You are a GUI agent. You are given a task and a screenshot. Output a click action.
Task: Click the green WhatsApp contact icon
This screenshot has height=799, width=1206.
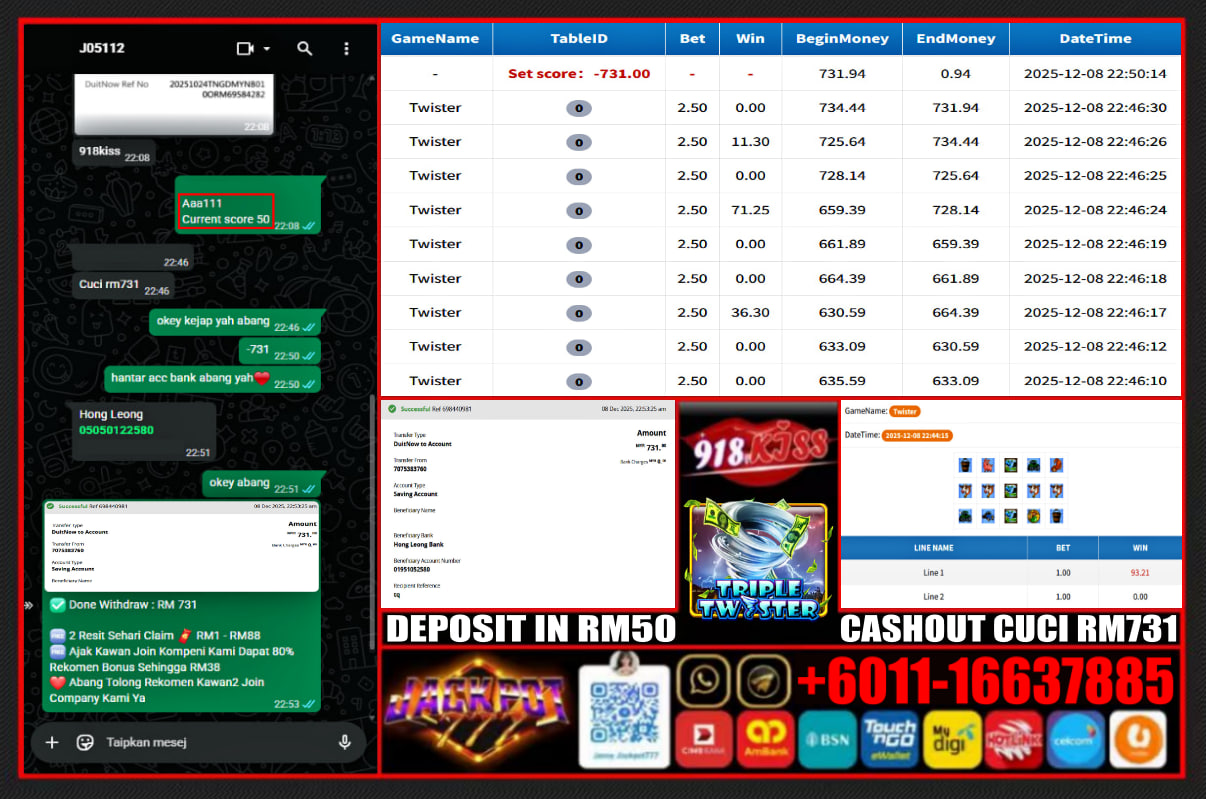705,680
